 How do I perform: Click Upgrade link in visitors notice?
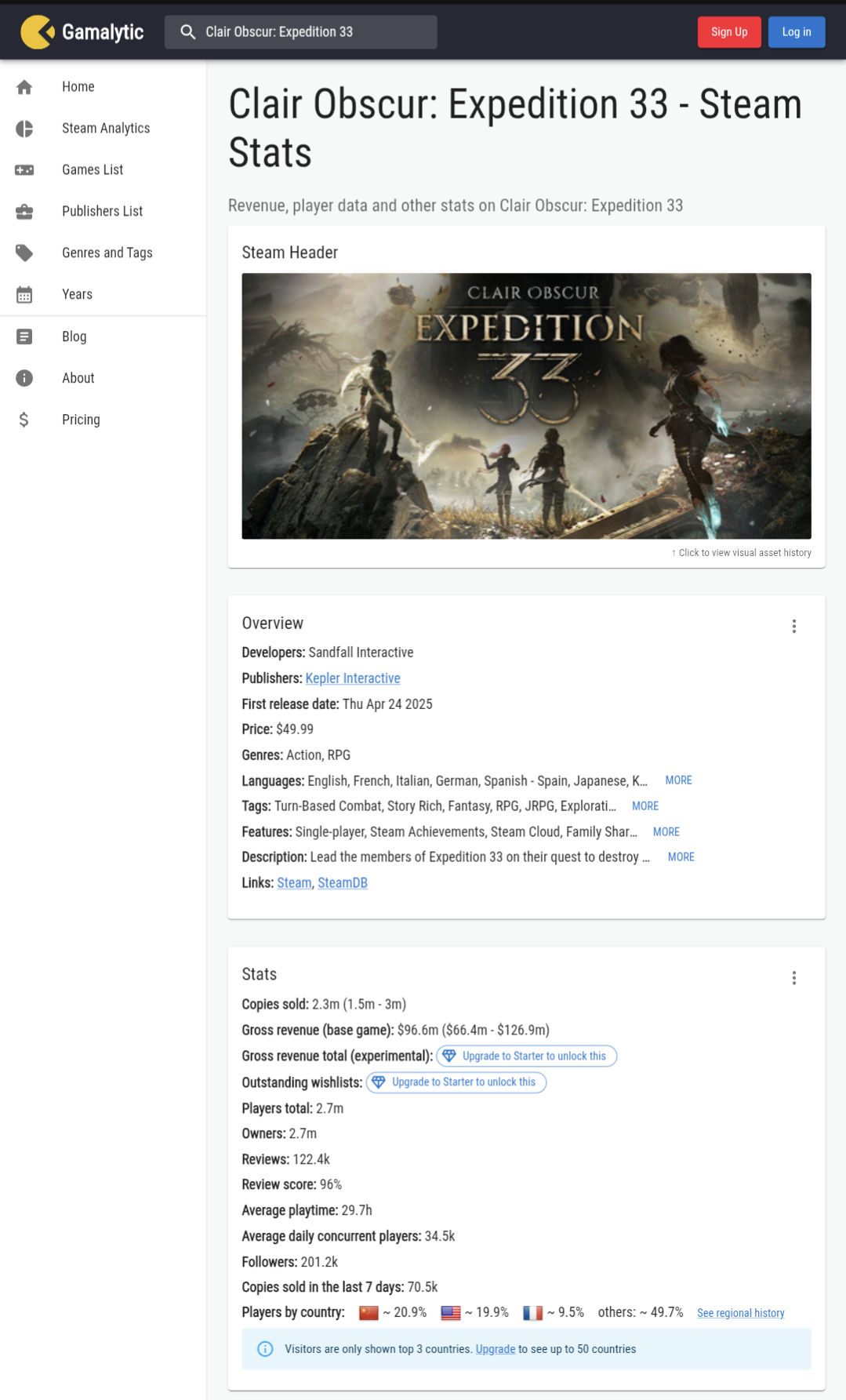tap(496, 1349)
